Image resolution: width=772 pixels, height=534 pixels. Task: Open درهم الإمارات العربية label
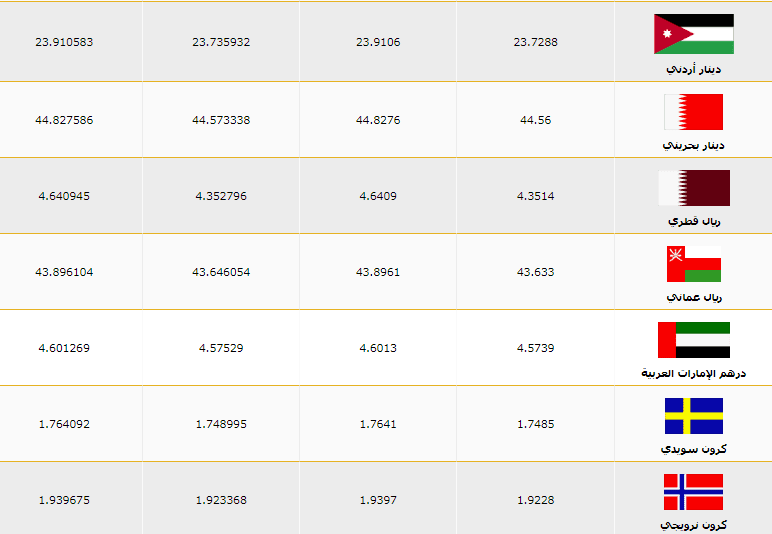(693, 373)
